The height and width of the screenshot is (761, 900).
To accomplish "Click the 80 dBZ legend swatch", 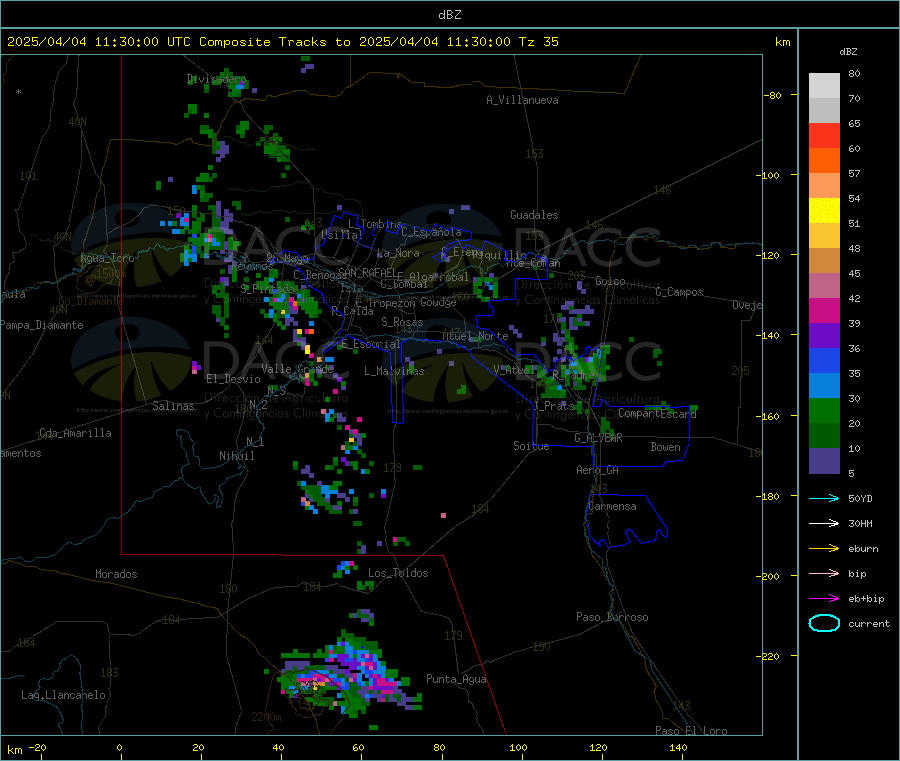I will 824,86.
